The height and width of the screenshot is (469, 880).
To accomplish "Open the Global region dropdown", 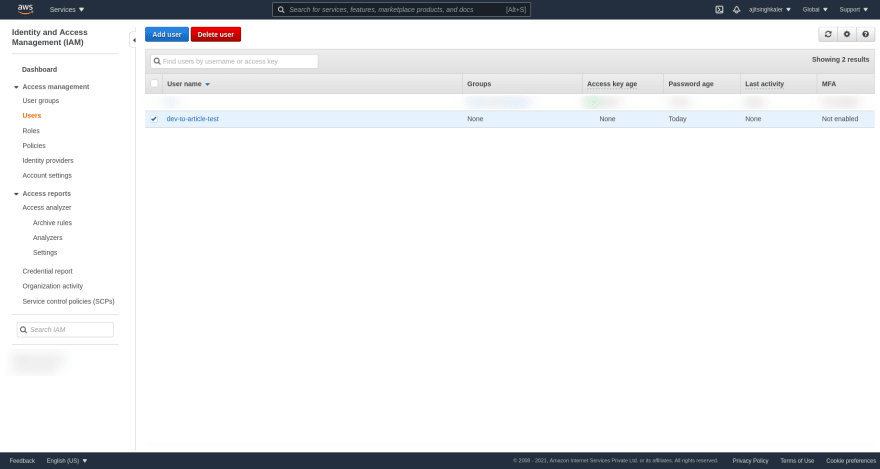I will (x=815, y=10).
